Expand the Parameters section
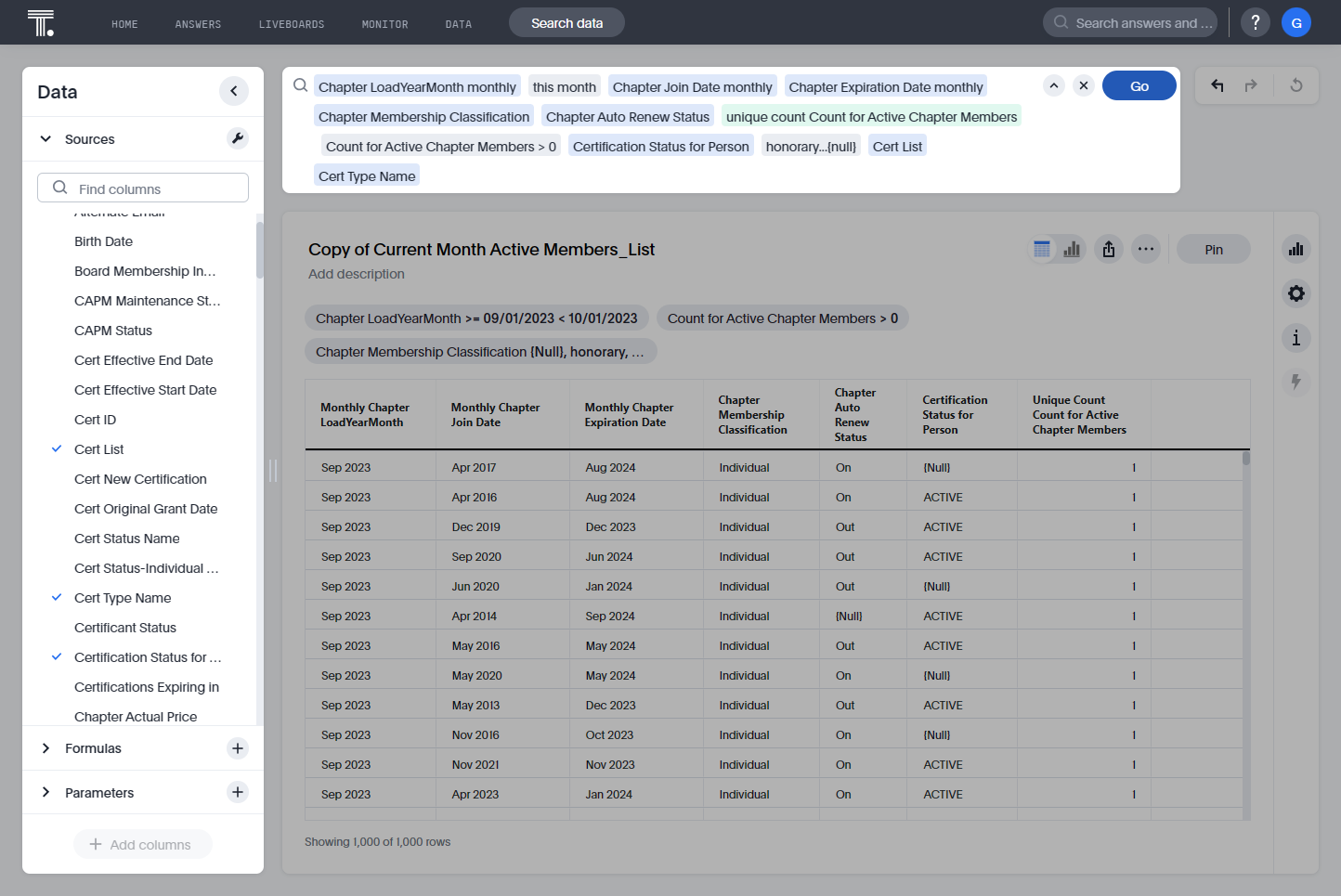The height and width of the screenshot is (896, 1341). pos(46,793)
